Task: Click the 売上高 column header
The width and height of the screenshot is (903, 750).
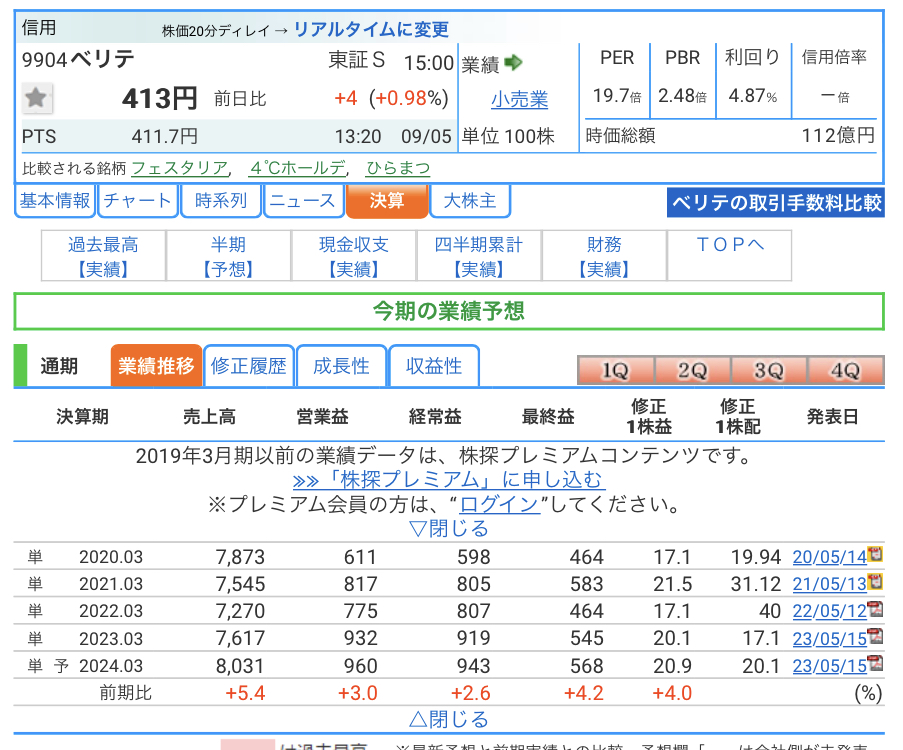Action: coord(209,416)
